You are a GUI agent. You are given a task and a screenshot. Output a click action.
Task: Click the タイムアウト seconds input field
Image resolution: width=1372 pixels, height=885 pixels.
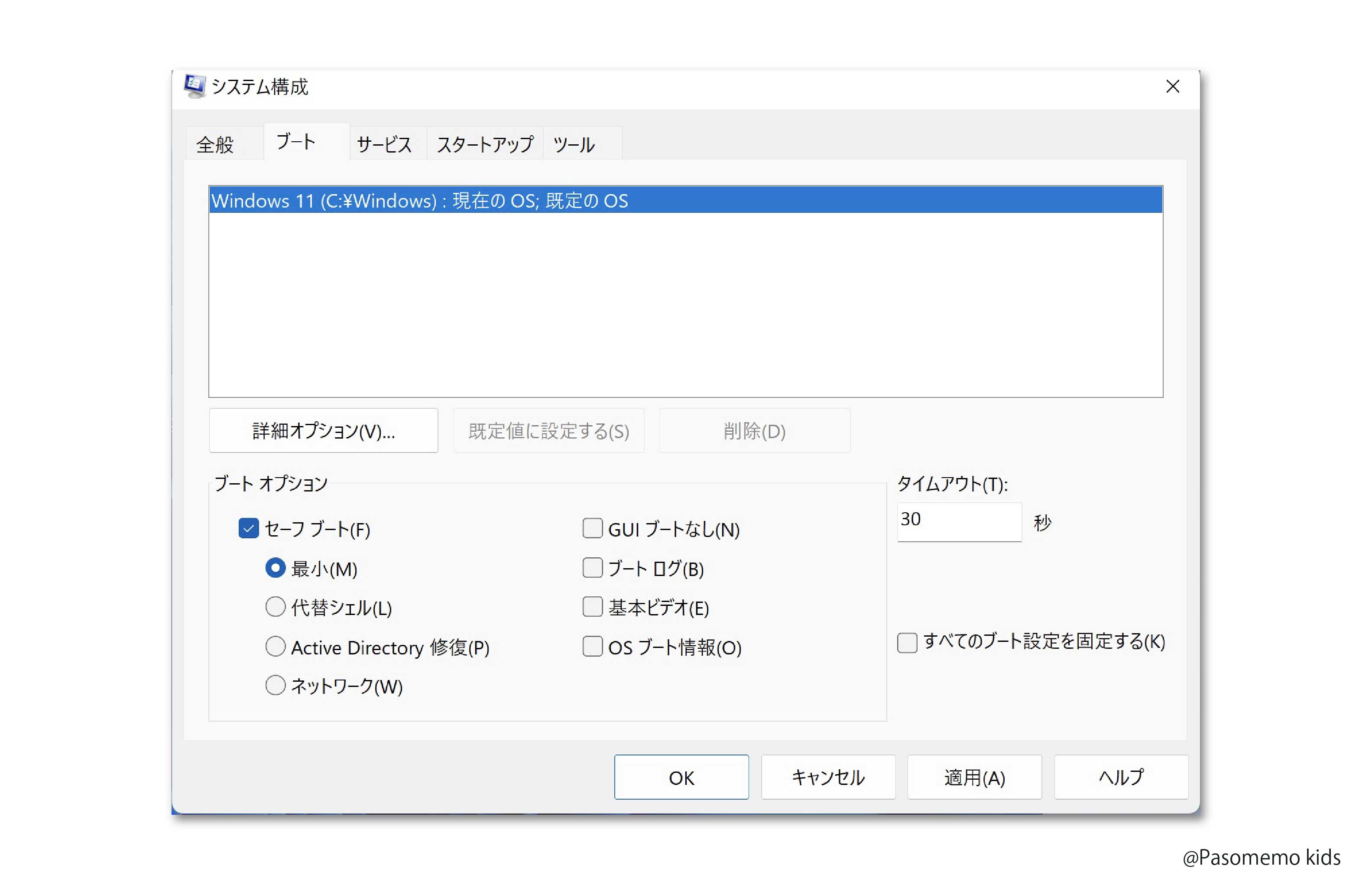pos(959,522)
